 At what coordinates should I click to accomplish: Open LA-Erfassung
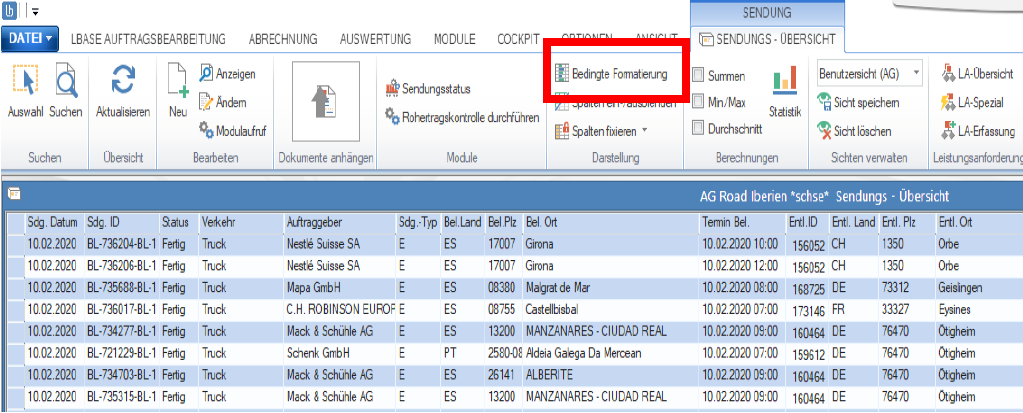click(x=979, y=131)
